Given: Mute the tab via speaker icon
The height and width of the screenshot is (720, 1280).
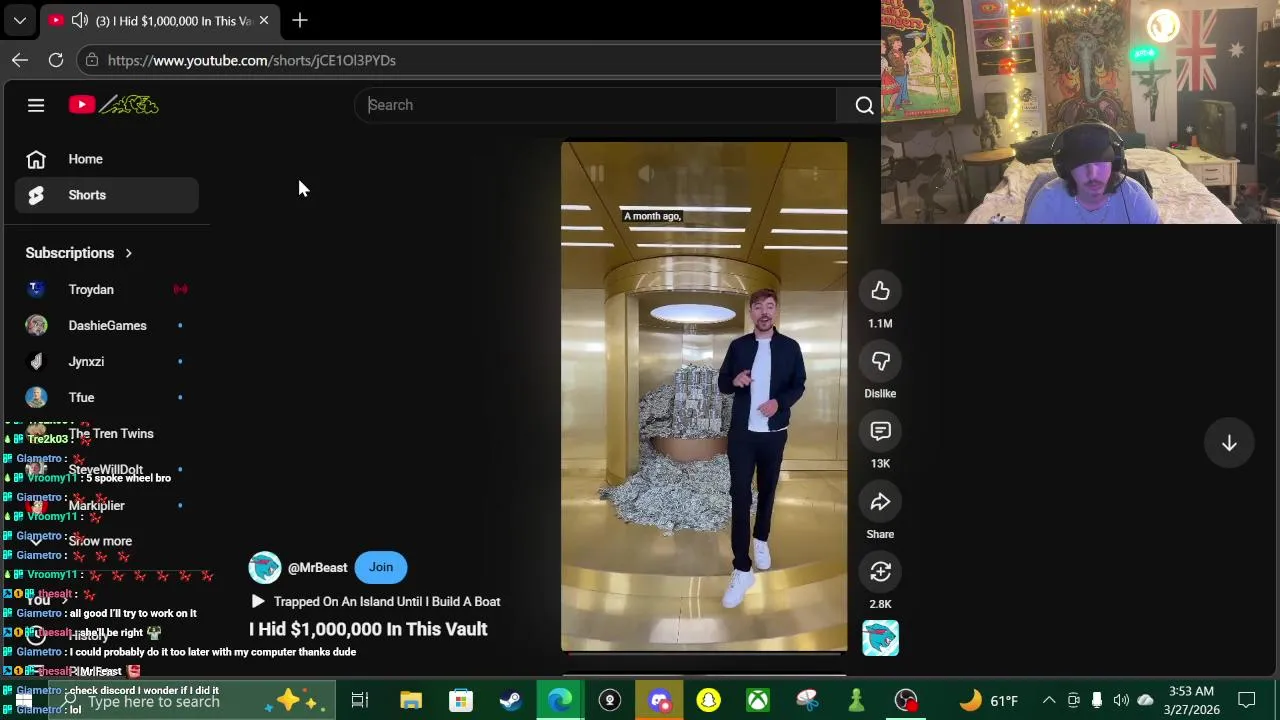Looking at the screenshot, I should [80, 20].
